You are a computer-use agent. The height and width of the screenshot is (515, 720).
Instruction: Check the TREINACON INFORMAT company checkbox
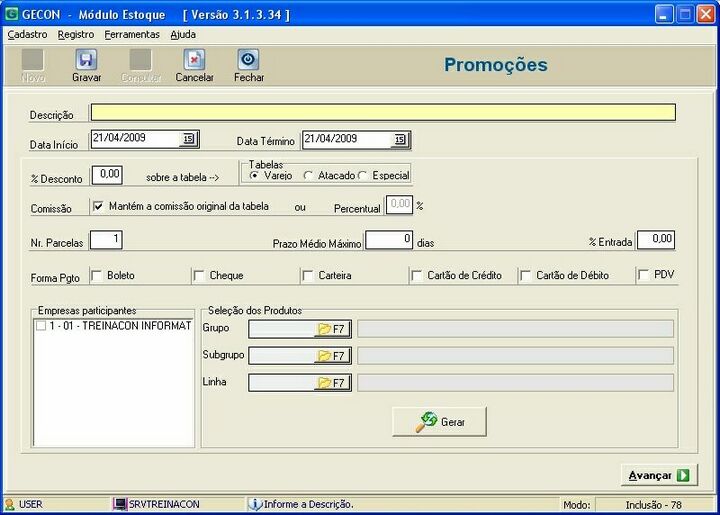click(41, 326)
